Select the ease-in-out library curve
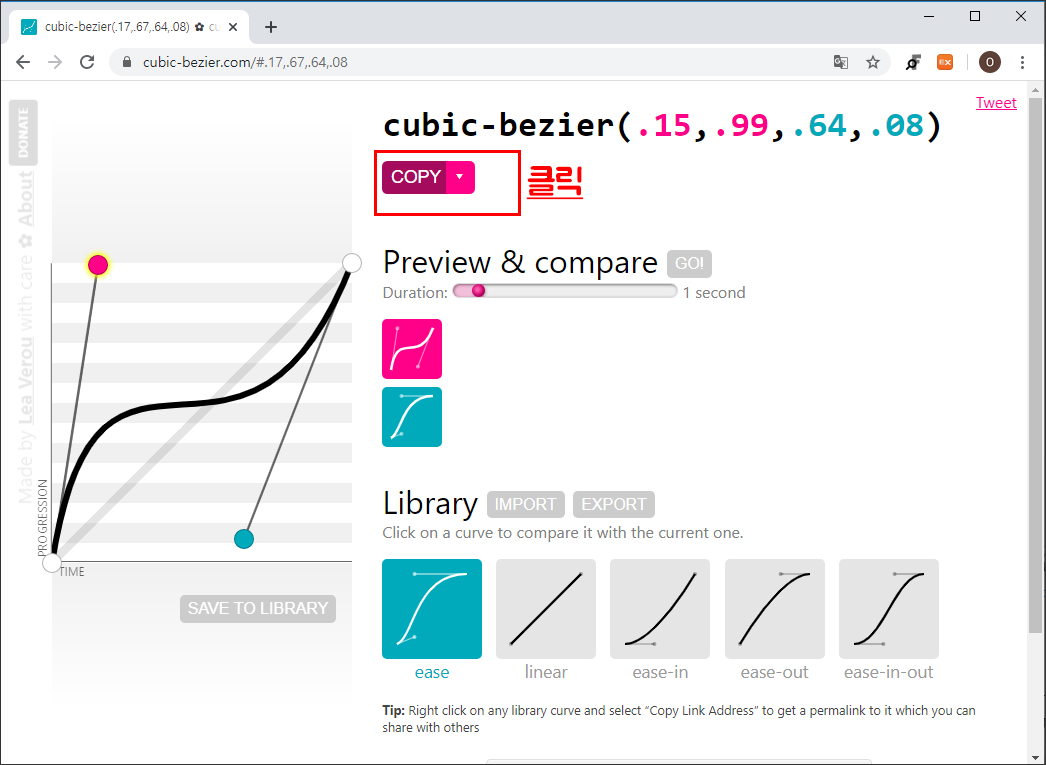The height and width of the screenshot is (765, 1046). pos(889,609)
